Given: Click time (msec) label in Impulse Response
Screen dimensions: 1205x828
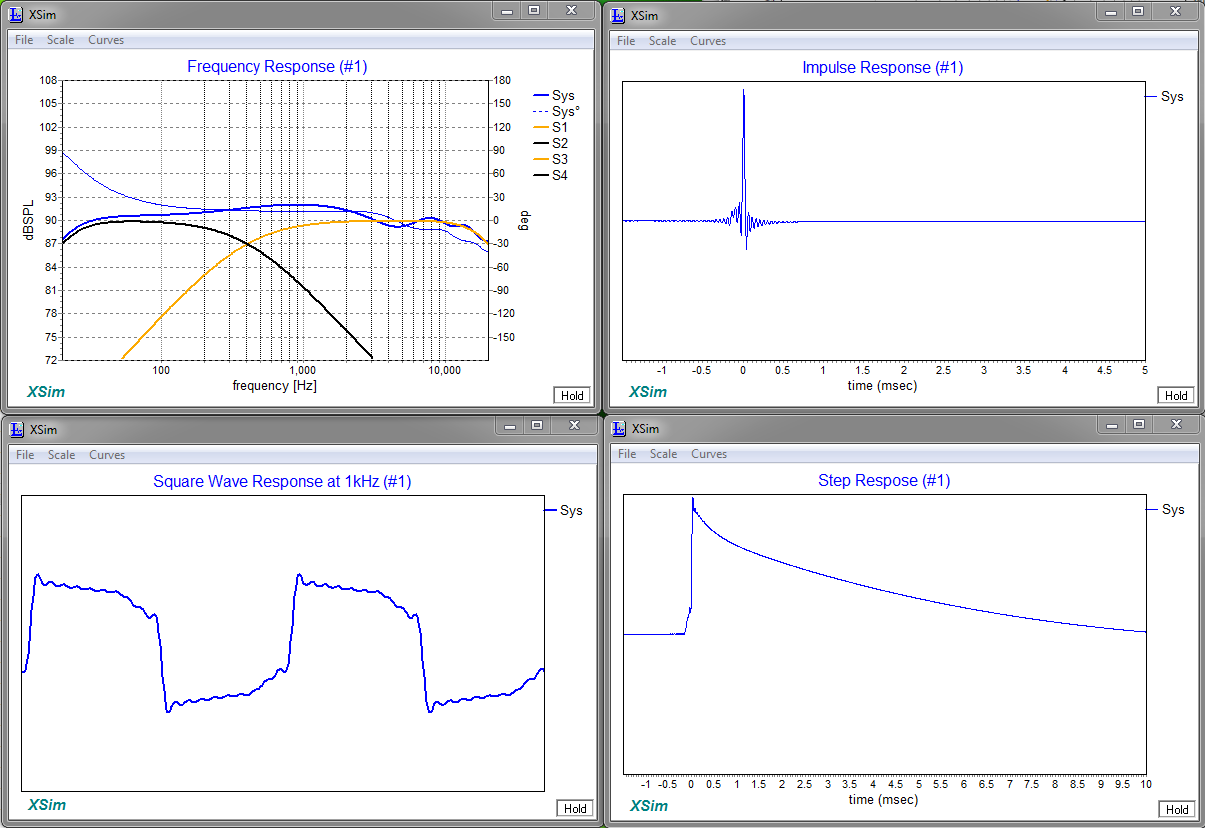Looking at the screenshot, I should tap(883, 385).
